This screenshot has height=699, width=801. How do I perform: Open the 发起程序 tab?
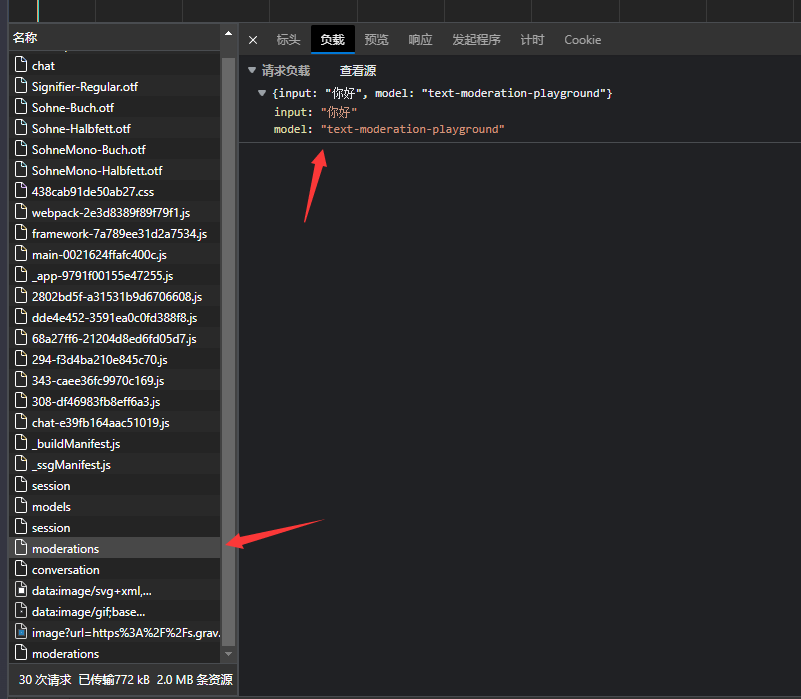476,40
